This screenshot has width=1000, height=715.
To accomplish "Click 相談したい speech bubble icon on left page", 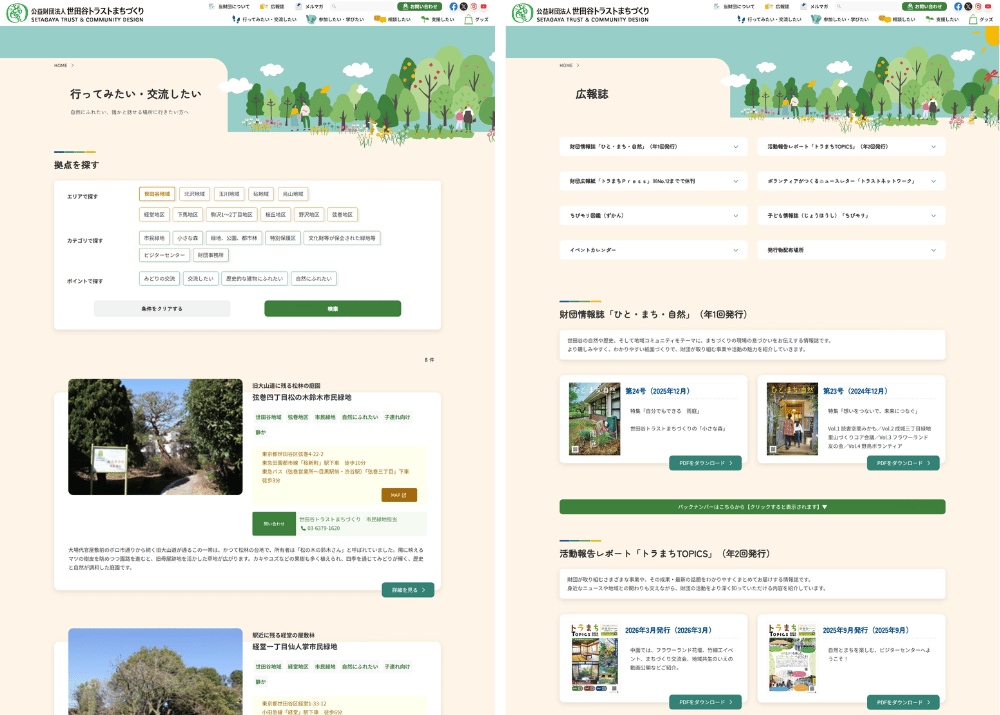I will coord(379,19).
